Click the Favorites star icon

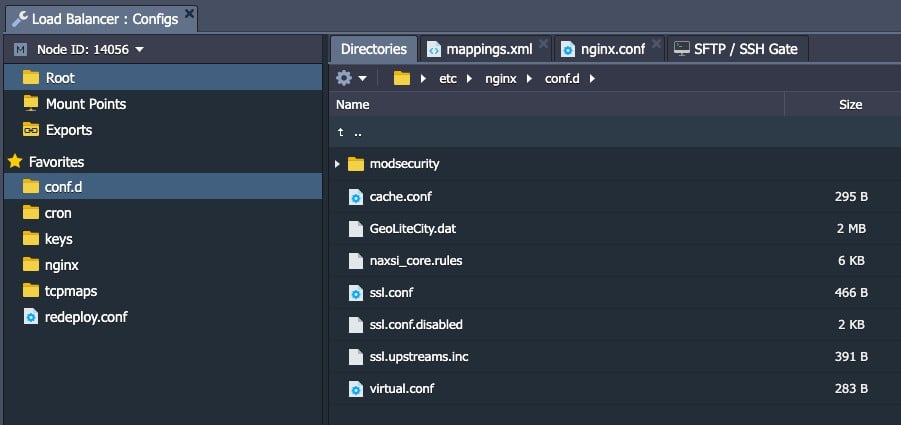coord(16,161)
